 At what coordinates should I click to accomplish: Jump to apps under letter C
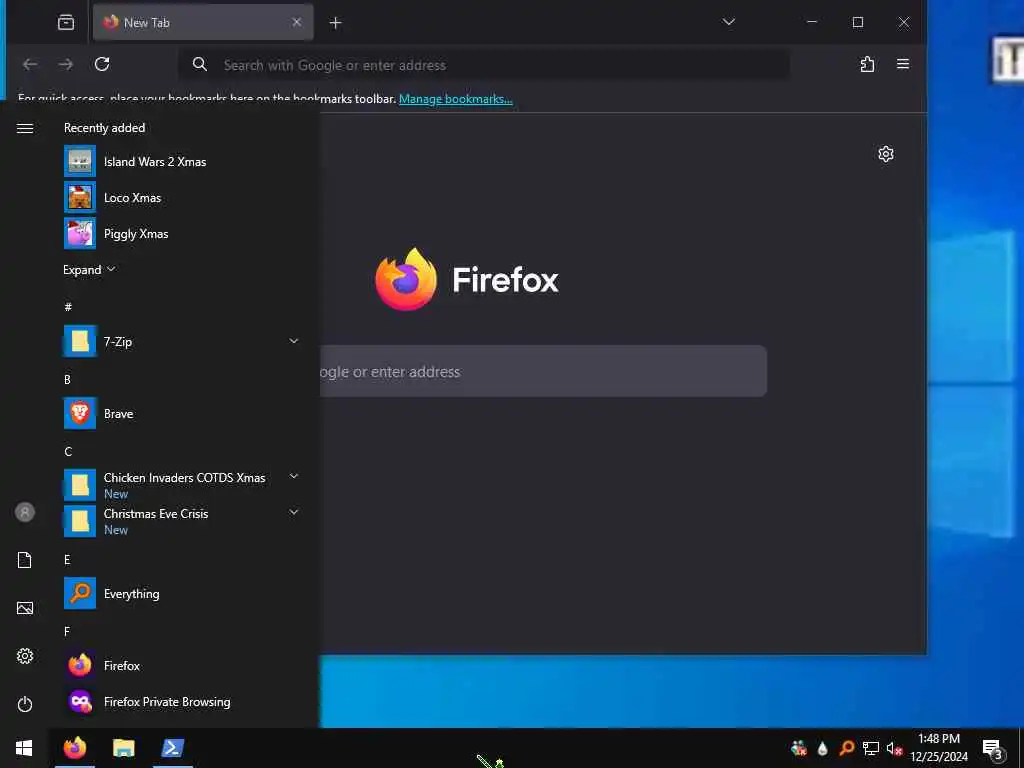pyautogui.click(x=68, y=451)
